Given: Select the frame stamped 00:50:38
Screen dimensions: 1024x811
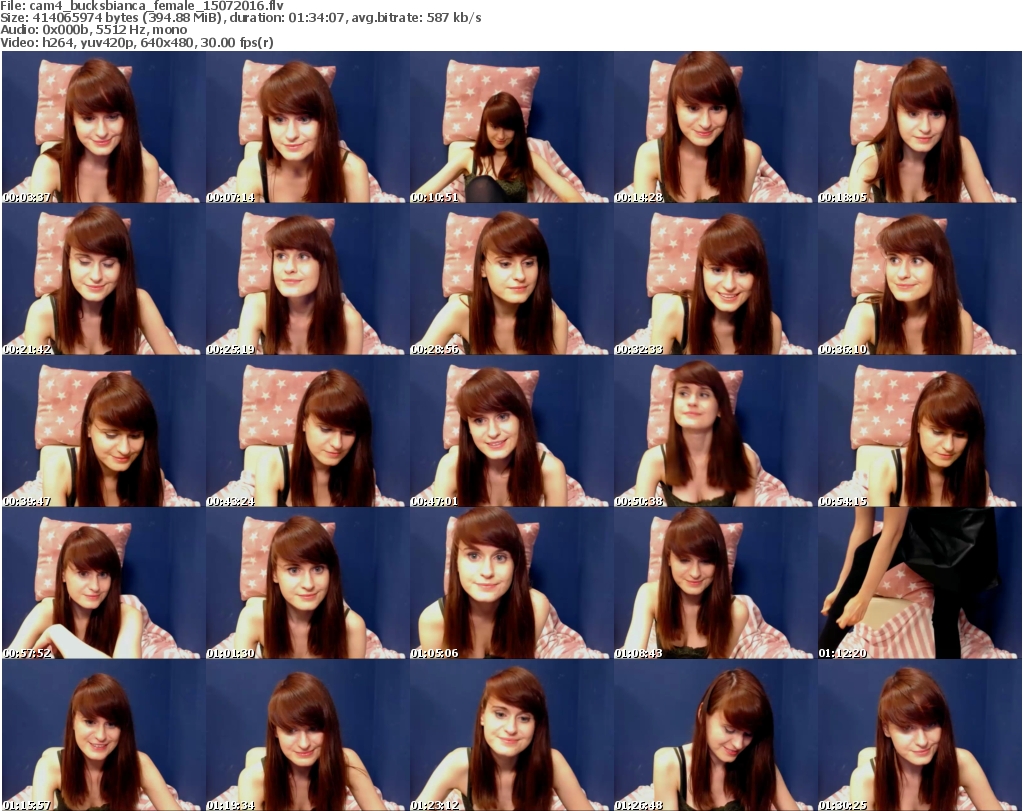Looking at the screenshot, I should pos(715,431).
